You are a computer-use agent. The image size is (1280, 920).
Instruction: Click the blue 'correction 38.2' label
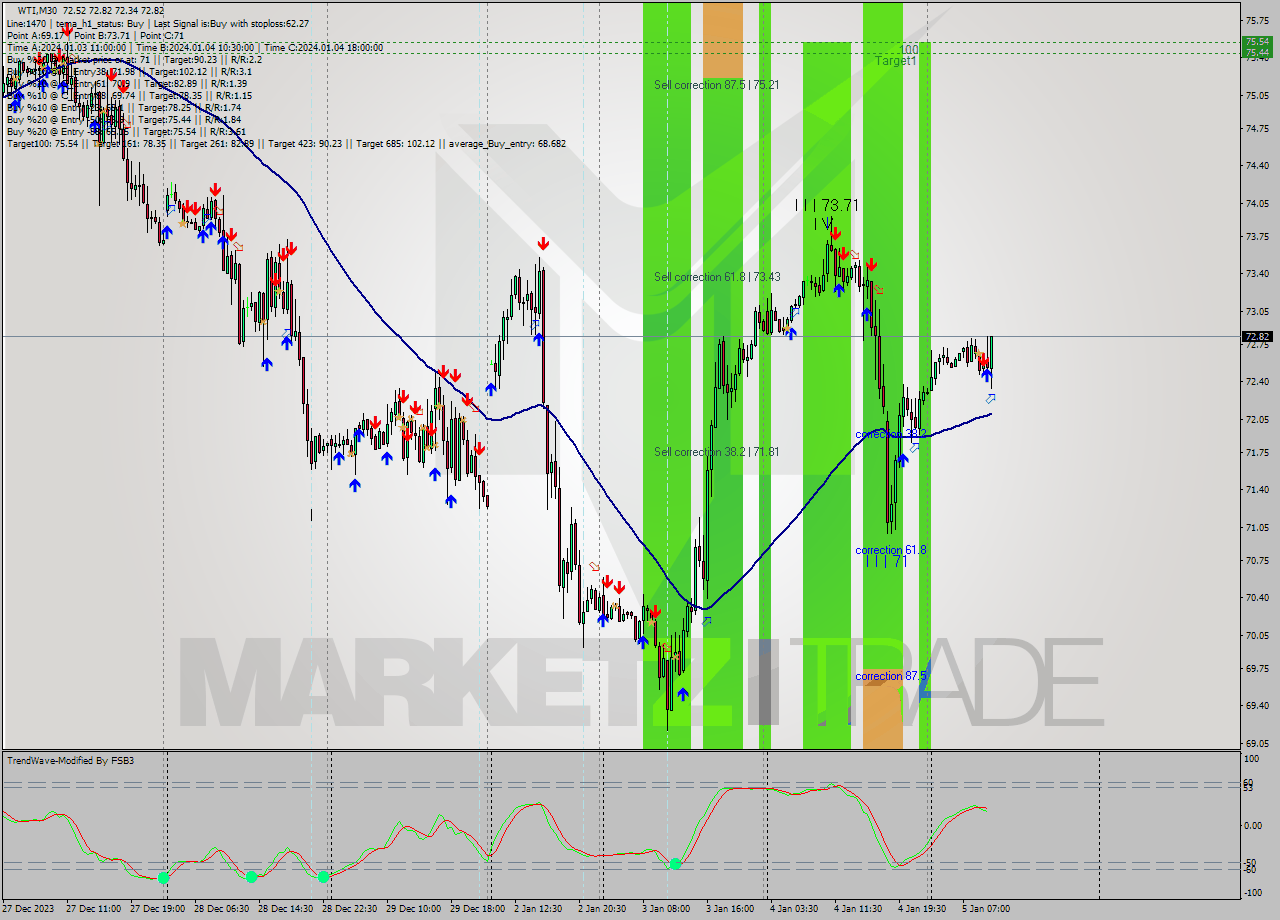coord(891,434)
